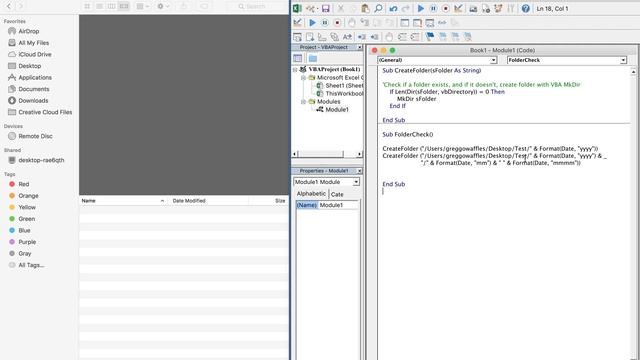Go back with the Finder back arrow
This screenshot has width=640, height=360.
tap(9, 6)
